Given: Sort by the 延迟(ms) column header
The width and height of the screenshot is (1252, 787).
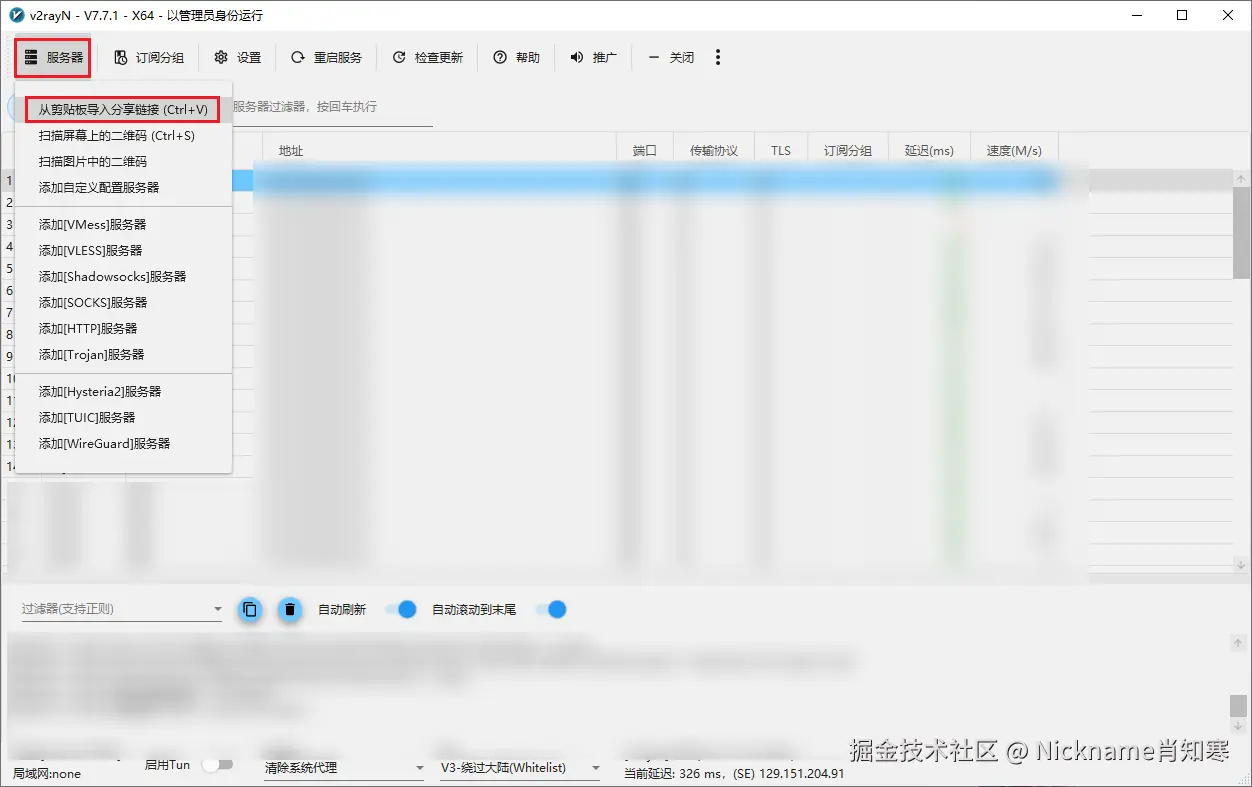Looking at the screenshot, I should coord(929,151).
